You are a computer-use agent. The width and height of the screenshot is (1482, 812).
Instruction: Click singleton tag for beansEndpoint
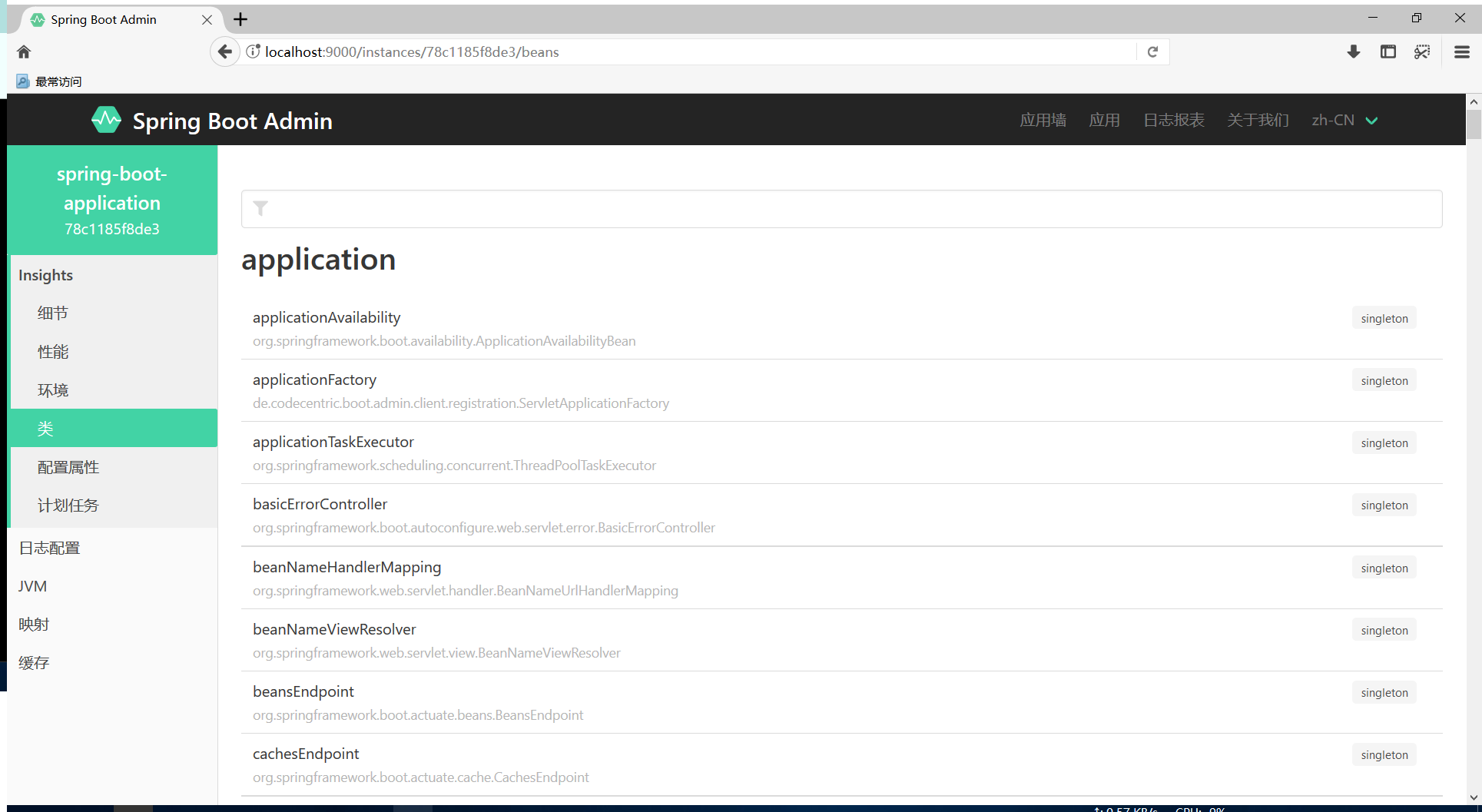[1384, 692]
